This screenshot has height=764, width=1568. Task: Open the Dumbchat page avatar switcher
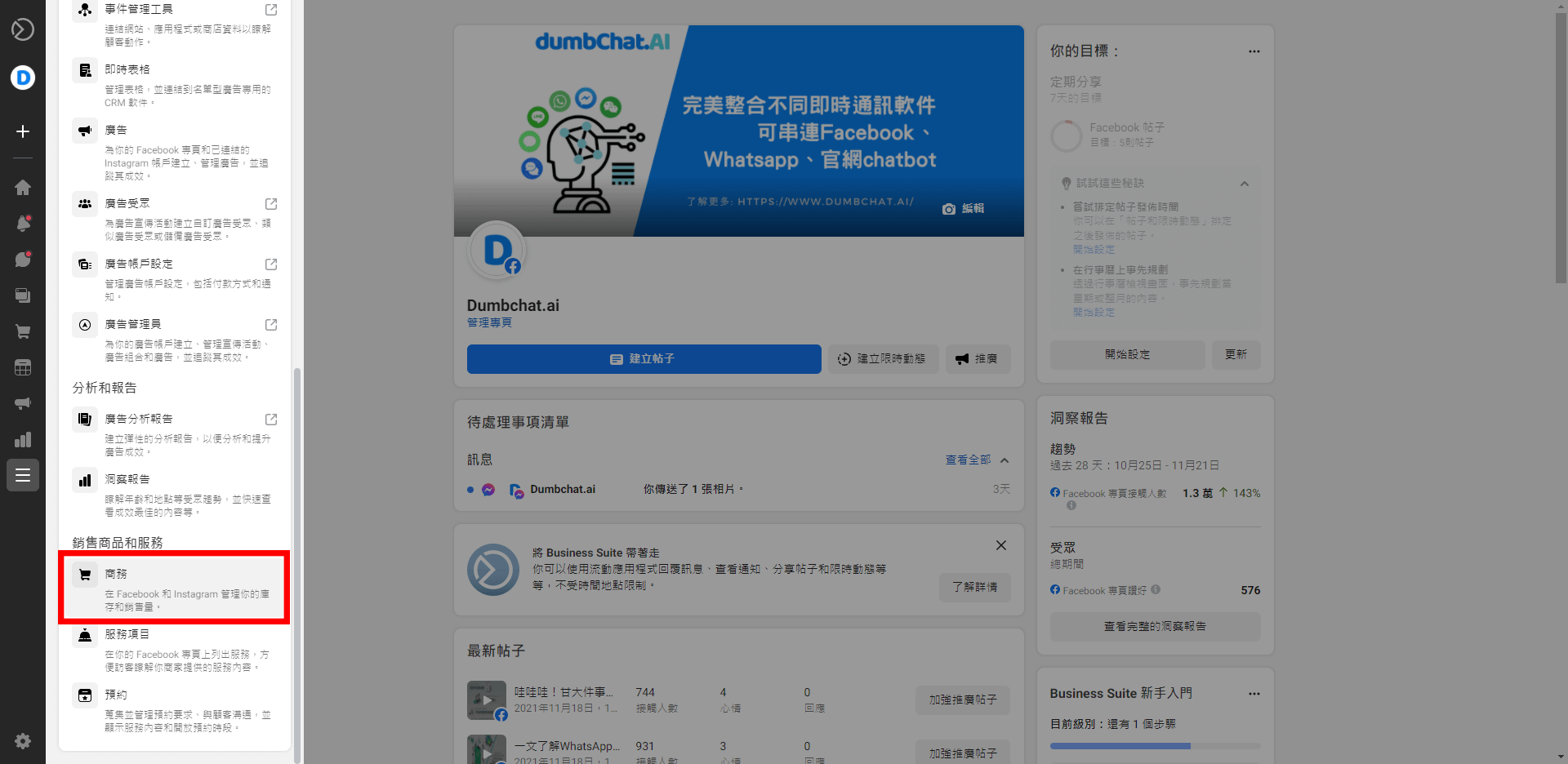(23, 78)
